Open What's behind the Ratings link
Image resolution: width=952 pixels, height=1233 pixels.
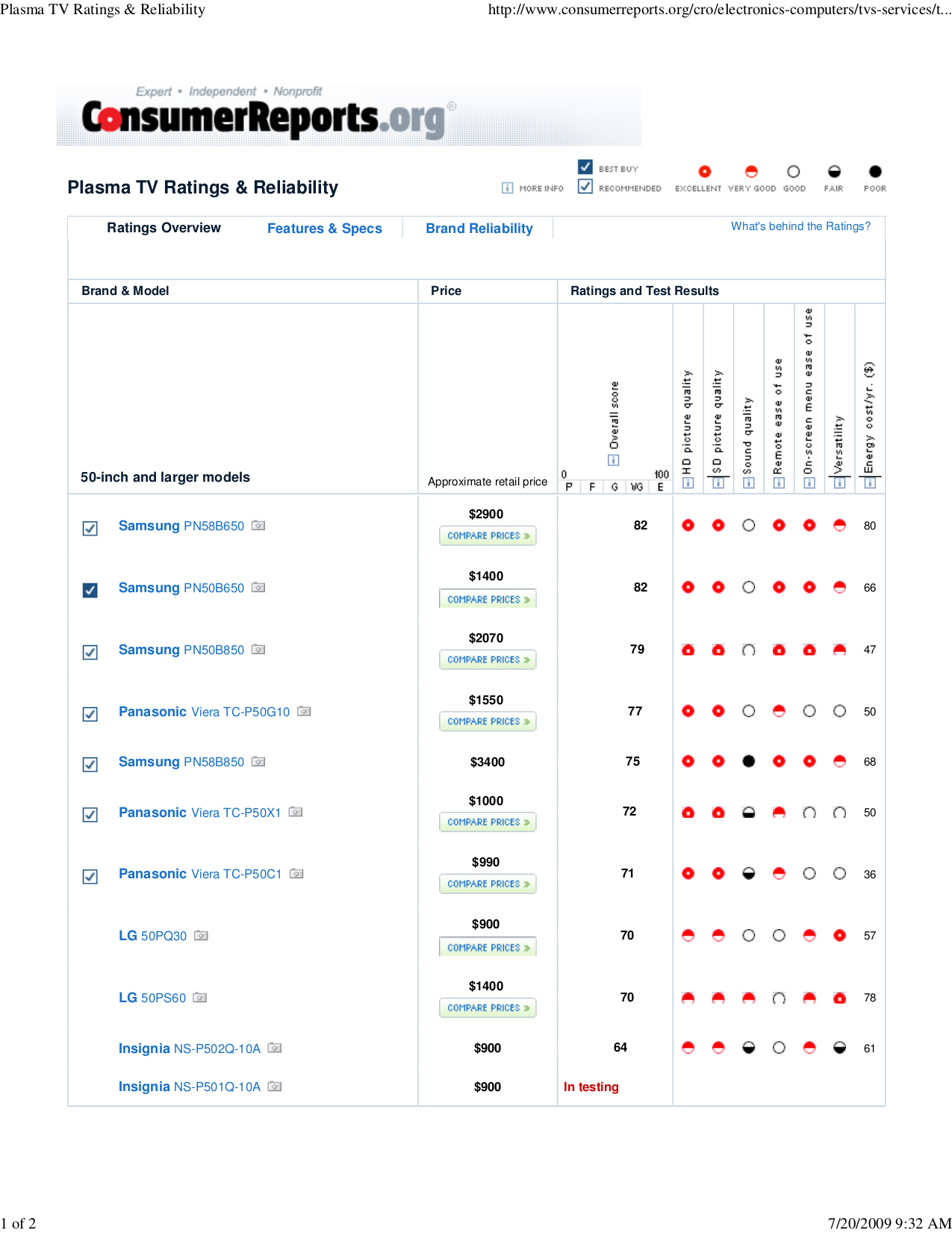coord(800,226)
